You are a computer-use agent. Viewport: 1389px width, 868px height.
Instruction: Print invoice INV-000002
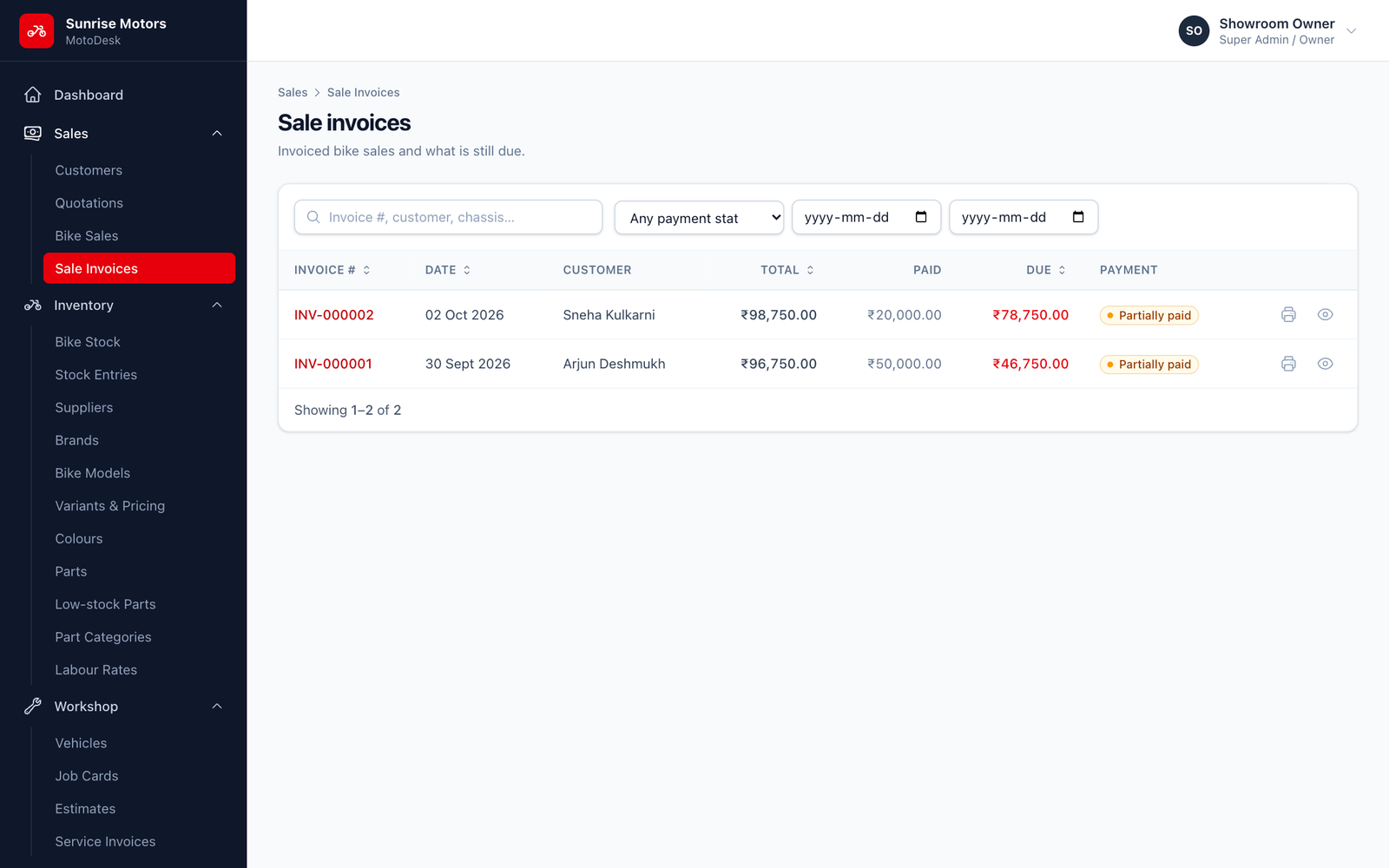click(x=1288, y=315)
